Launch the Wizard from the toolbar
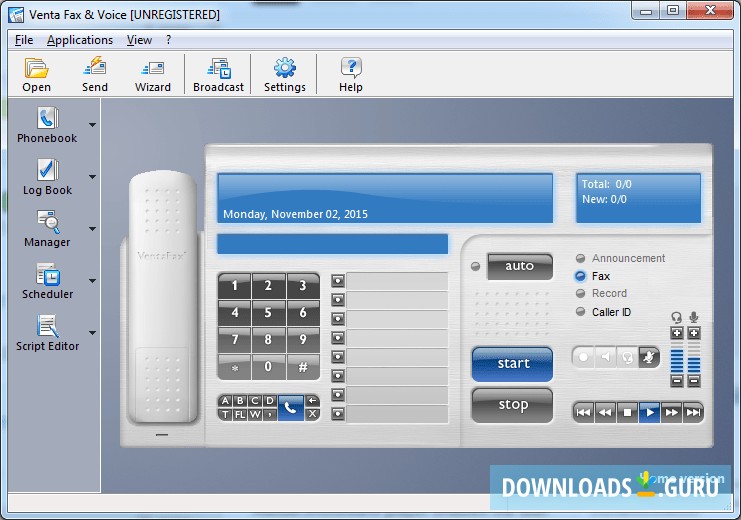 point(153,74)
